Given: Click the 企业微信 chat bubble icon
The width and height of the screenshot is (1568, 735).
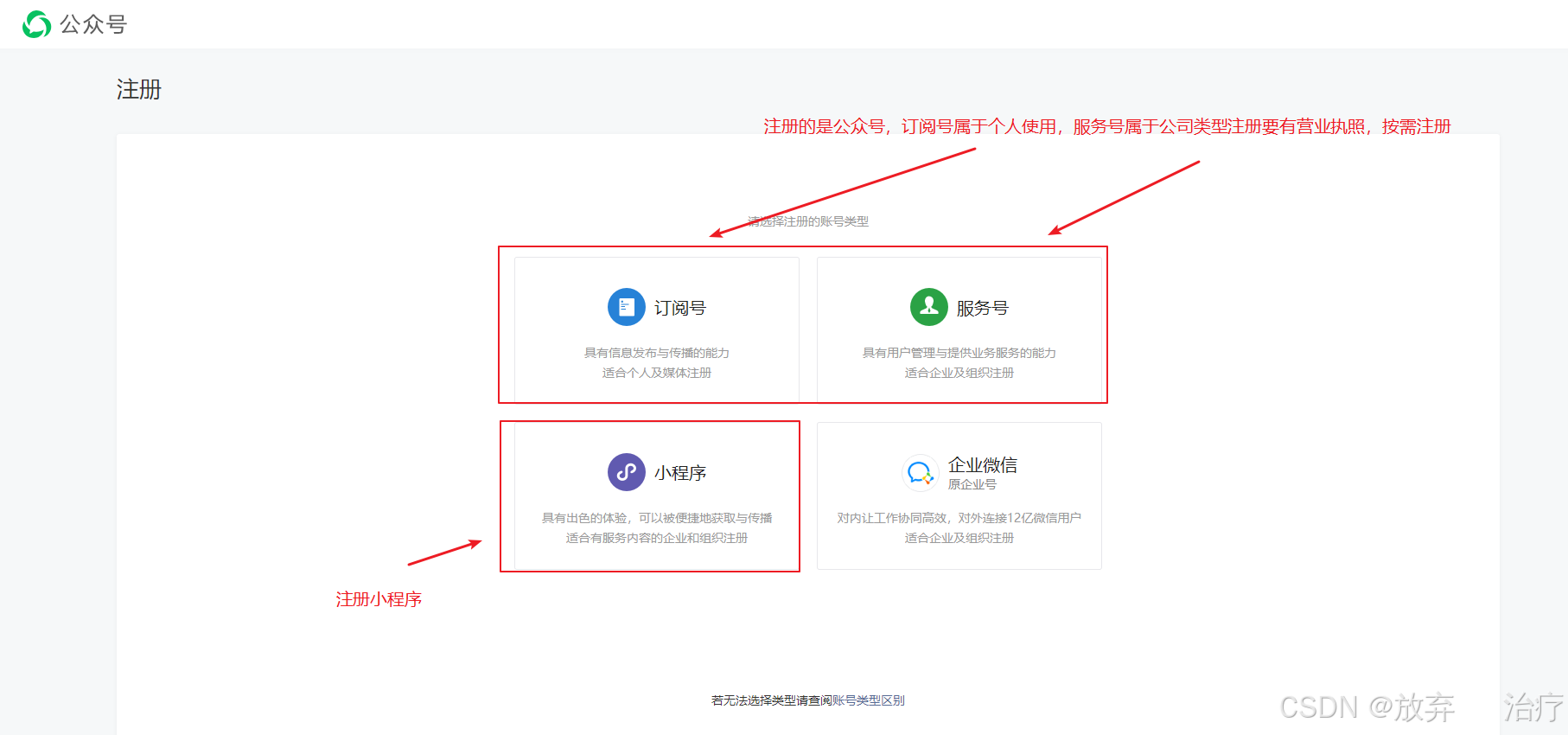Looking at the screenshot, I should 920,473.
